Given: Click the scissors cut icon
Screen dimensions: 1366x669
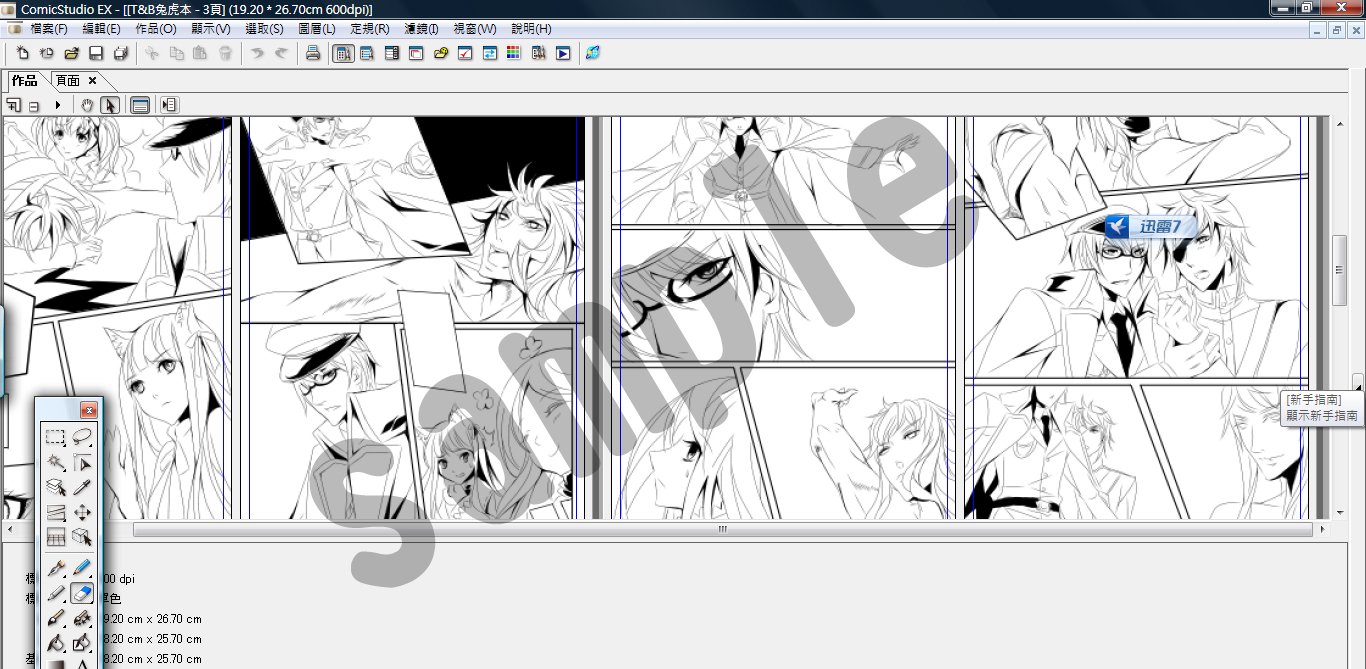Looking at the screenshot, I should pyautogui.click(x=152, y=53).
